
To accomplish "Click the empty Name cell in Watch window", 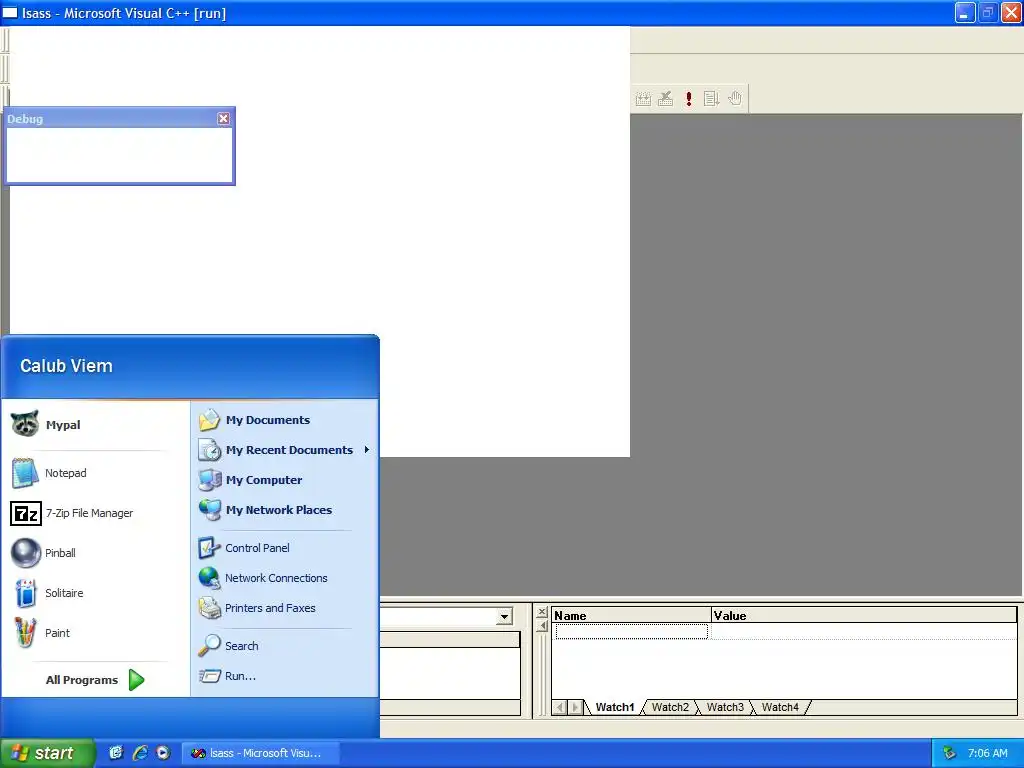I will pos(632,631).
